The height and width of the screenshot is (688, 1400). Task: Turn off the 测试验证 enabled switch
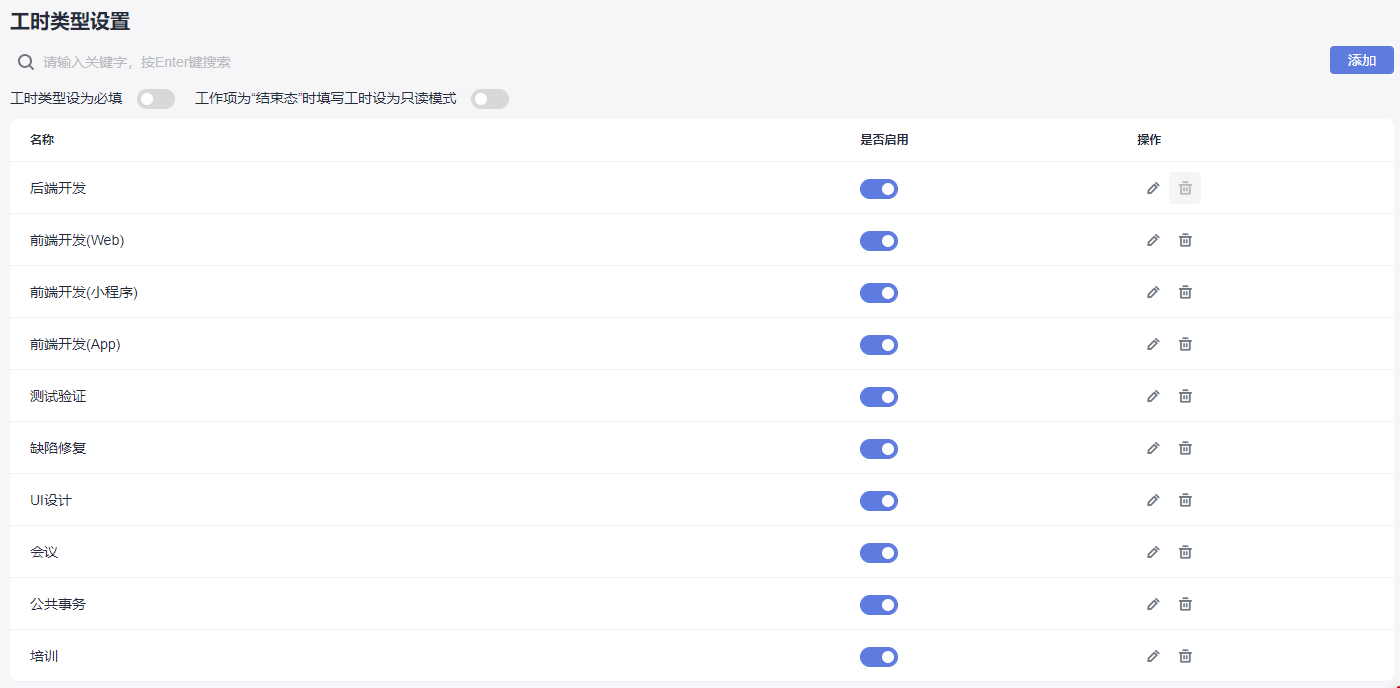click(879, 397)
